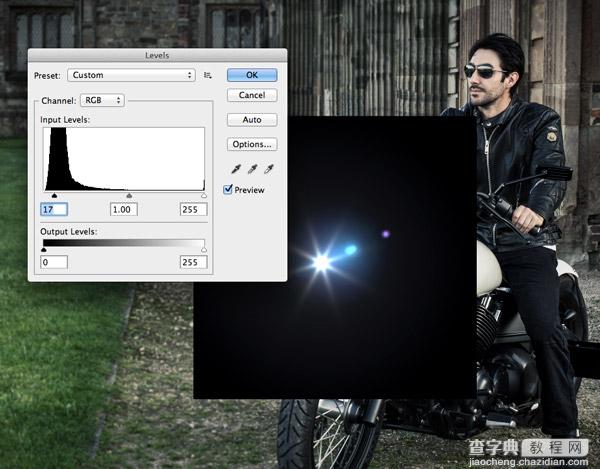Click the input highlight field showing 255
Viewport: 600px width, 469px height.
click(194, 209)
